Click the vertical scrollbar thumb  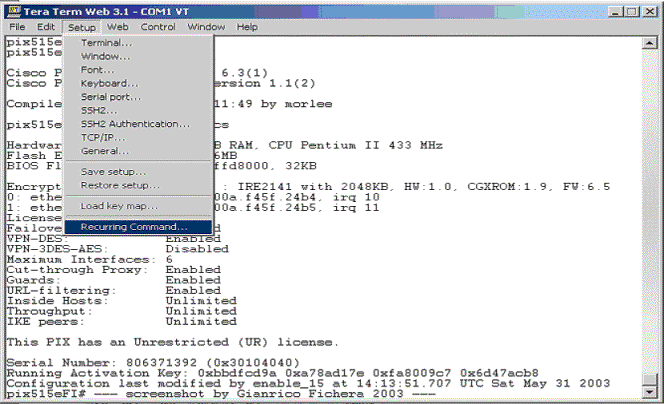coord(650,379)
